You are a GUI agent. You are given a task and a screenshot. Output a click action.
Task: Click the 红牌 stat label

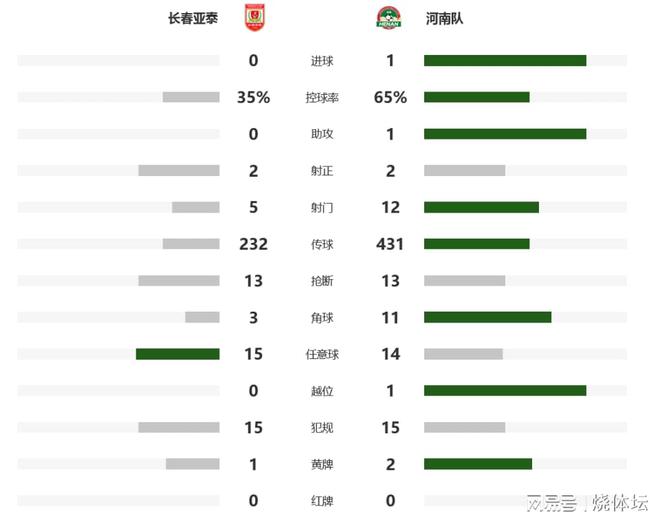[322, 501]
